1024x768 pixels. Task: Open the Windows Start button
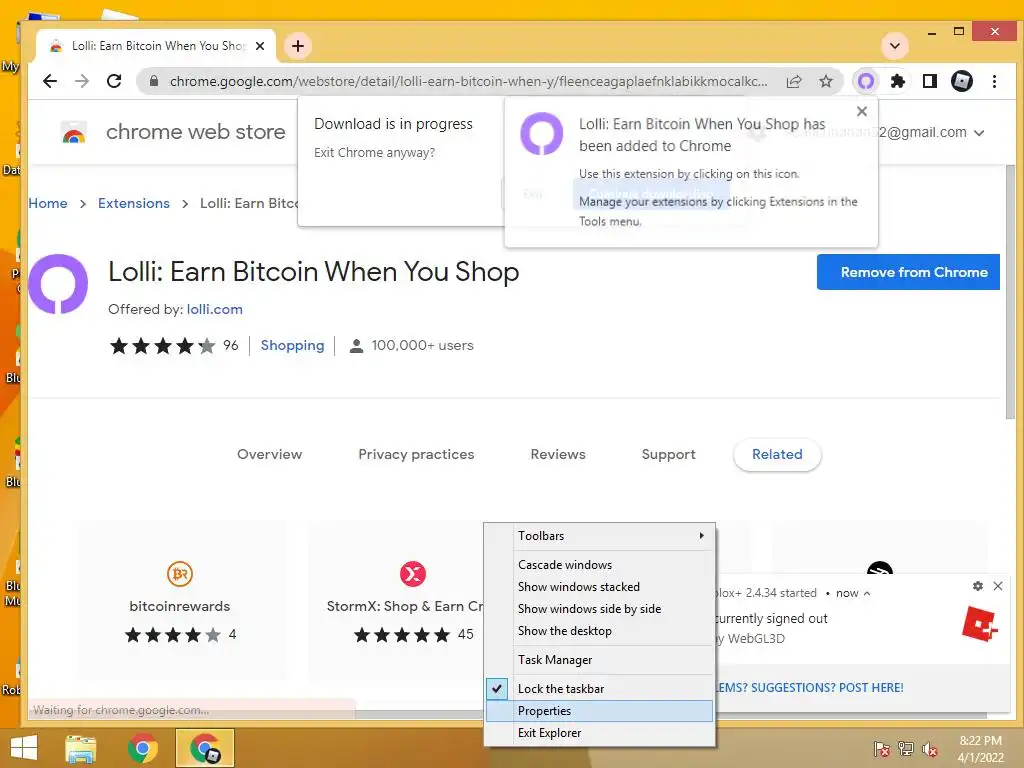click(24, 748)
